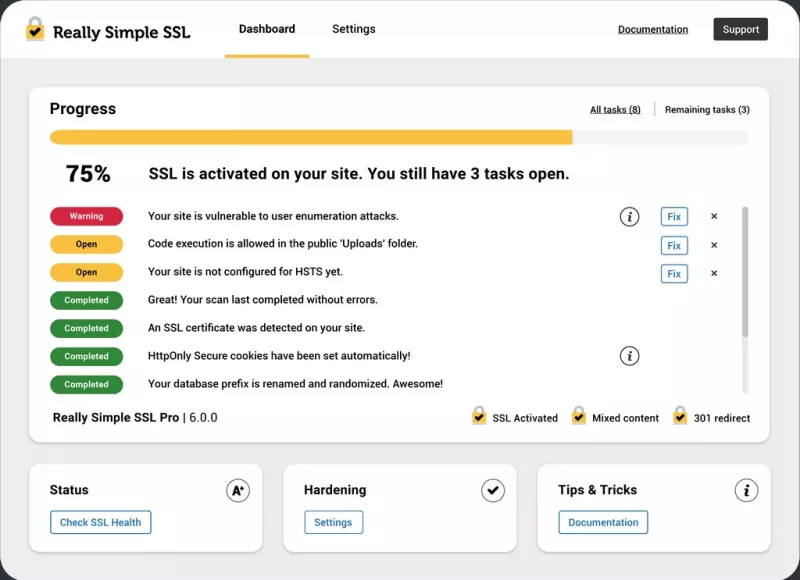Viewport: 800px width, 580px height.
Task: Click 'An SSL certificate was detected on your site.'
Action: click(256, 328)
